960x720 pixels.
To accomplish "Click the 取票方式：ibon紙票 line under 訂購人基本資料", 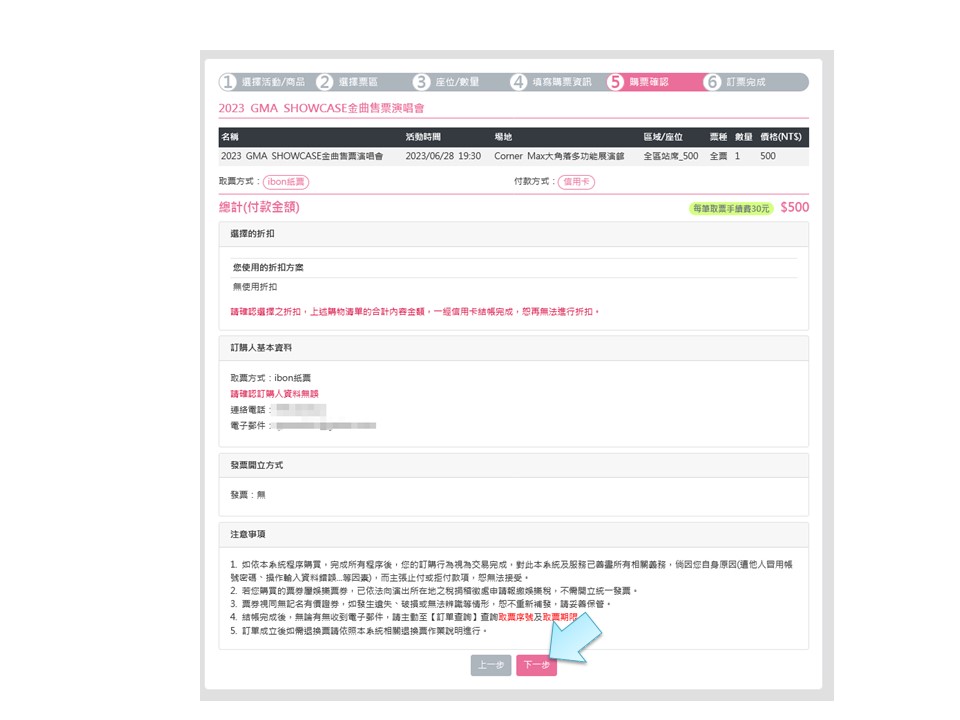I will point(271,378).
